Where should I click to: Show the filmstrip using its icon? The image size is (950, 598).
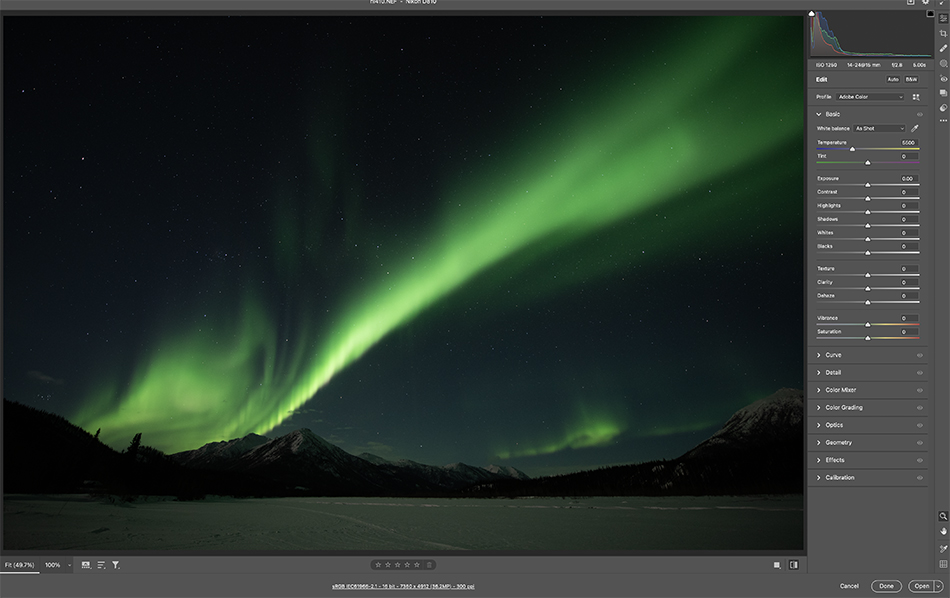[86, 565]
